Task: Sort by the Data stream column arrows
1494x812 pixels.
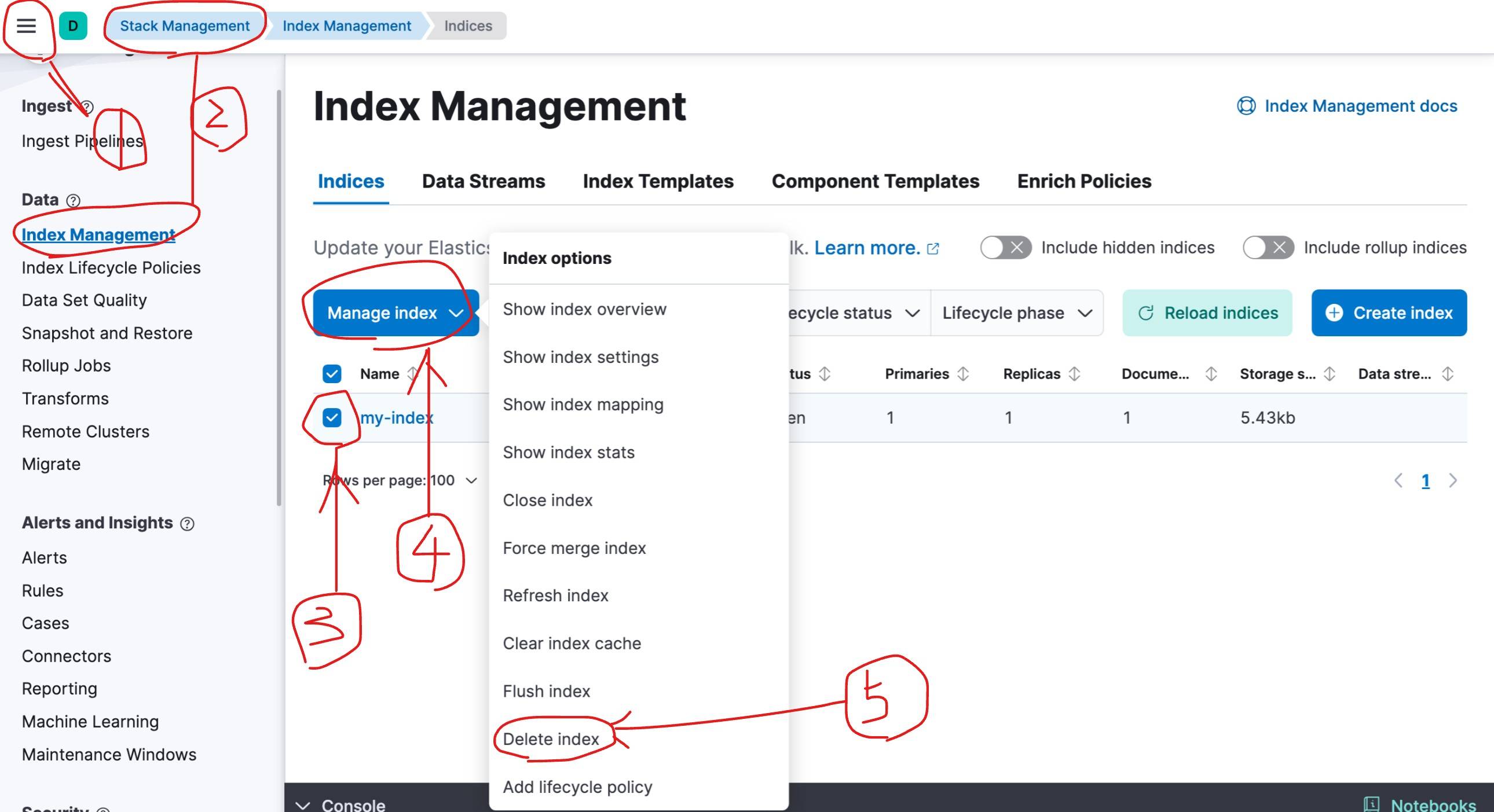Action: pos(1448,374)
